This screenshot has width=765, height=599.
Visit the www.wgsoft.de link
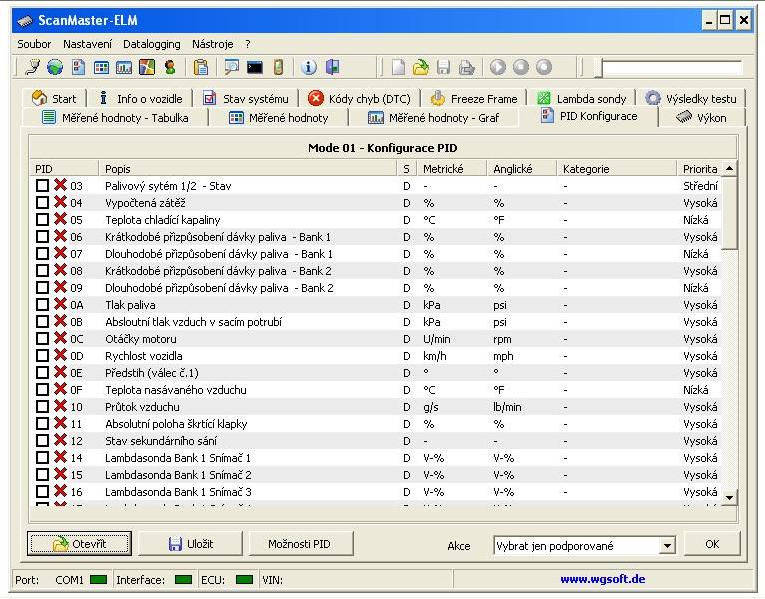pos(603,579)
